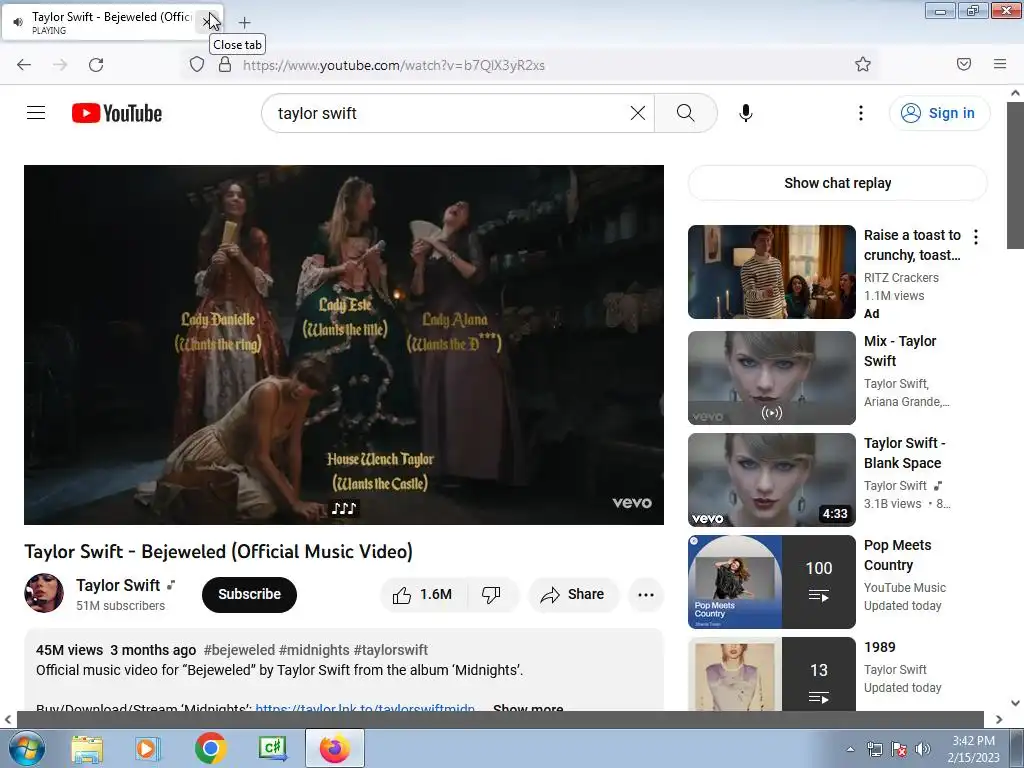1024x768 pixels.
Task: Clear the search box with X icon
Action: tap(637, 113)
